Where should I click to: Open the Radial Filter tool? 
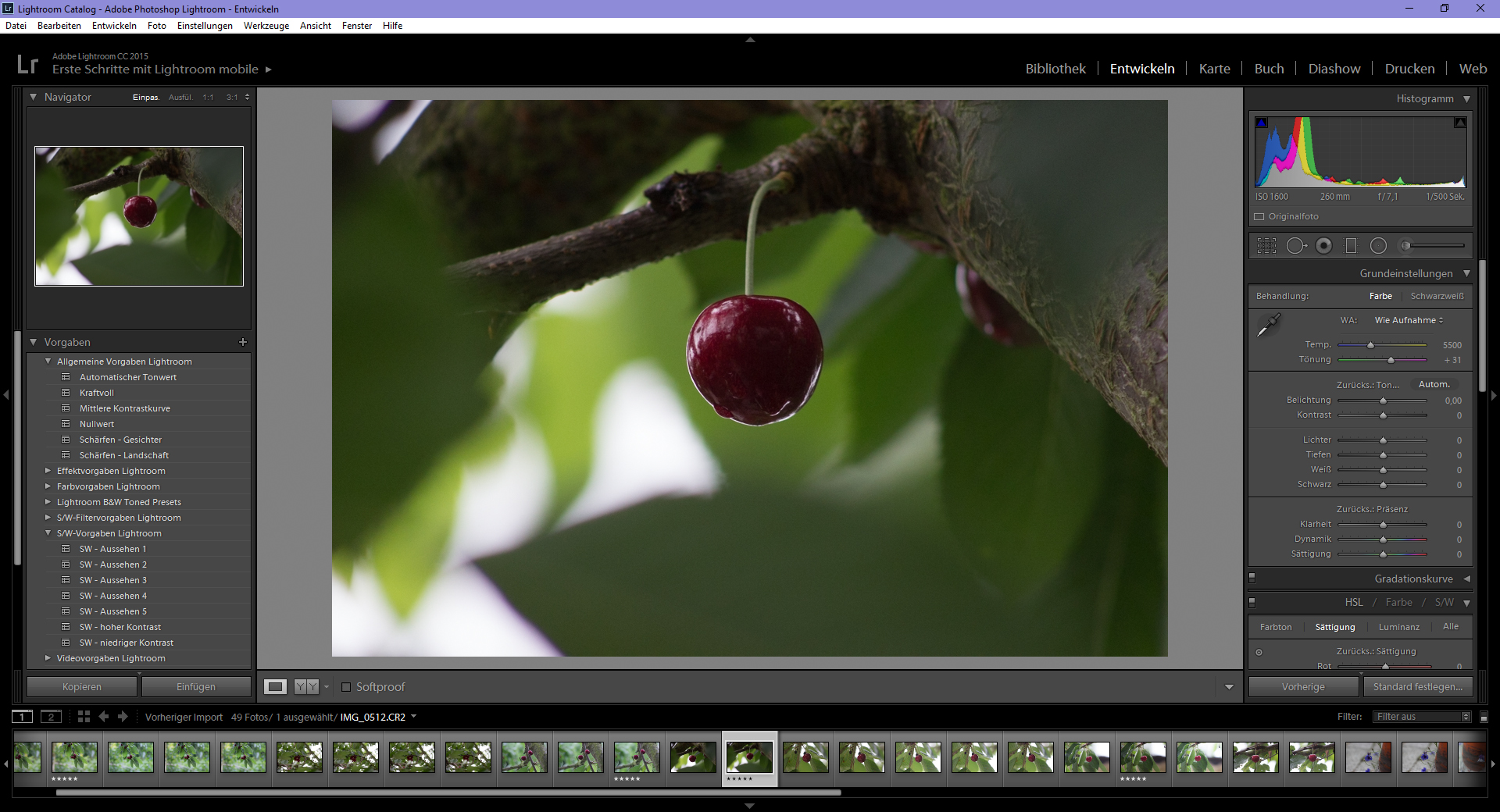(x=1378, y=245)
